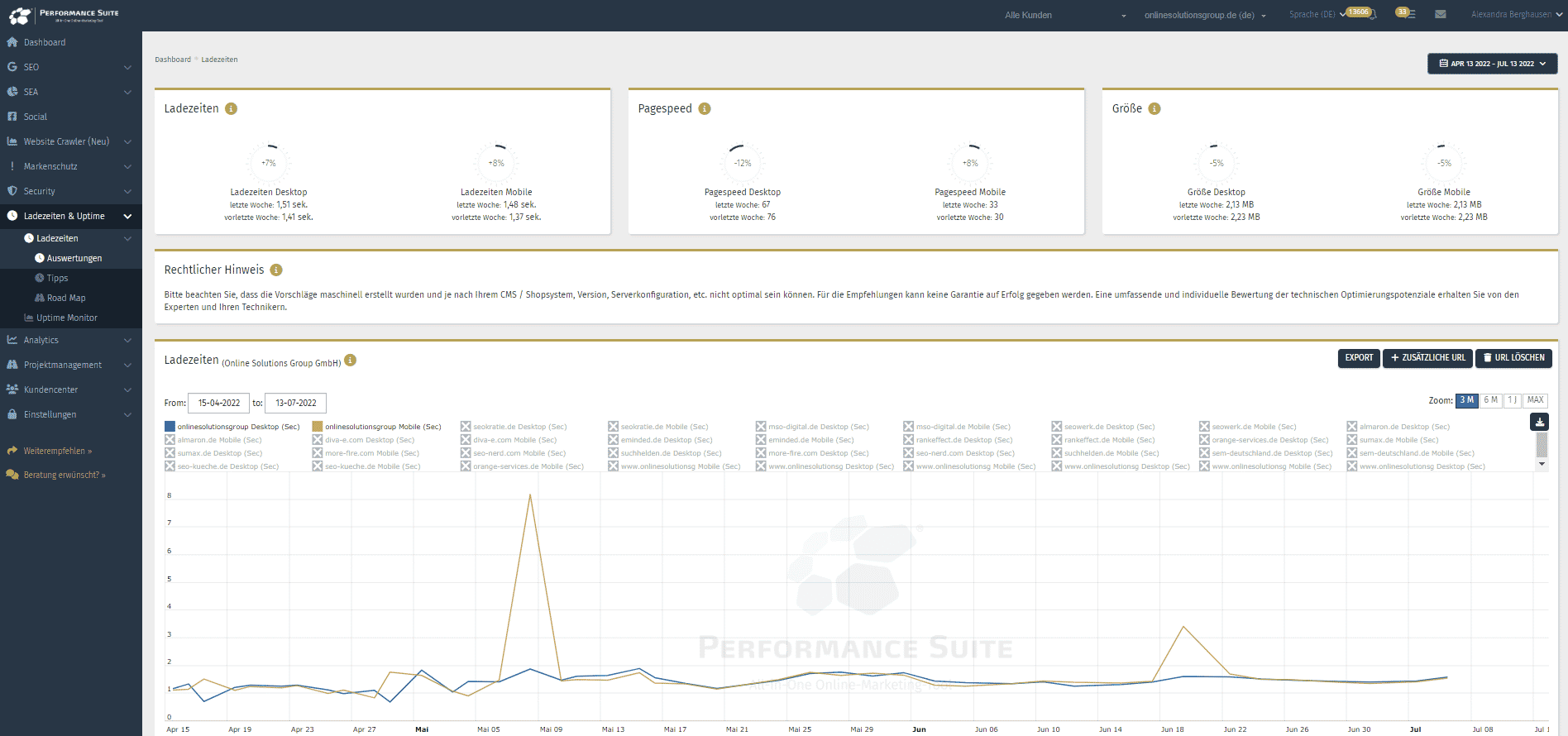Click the Markenschutz exclamation icon
Viewport: 1568px width, 736px height.
pyautogui.click(x=12, y=166)
